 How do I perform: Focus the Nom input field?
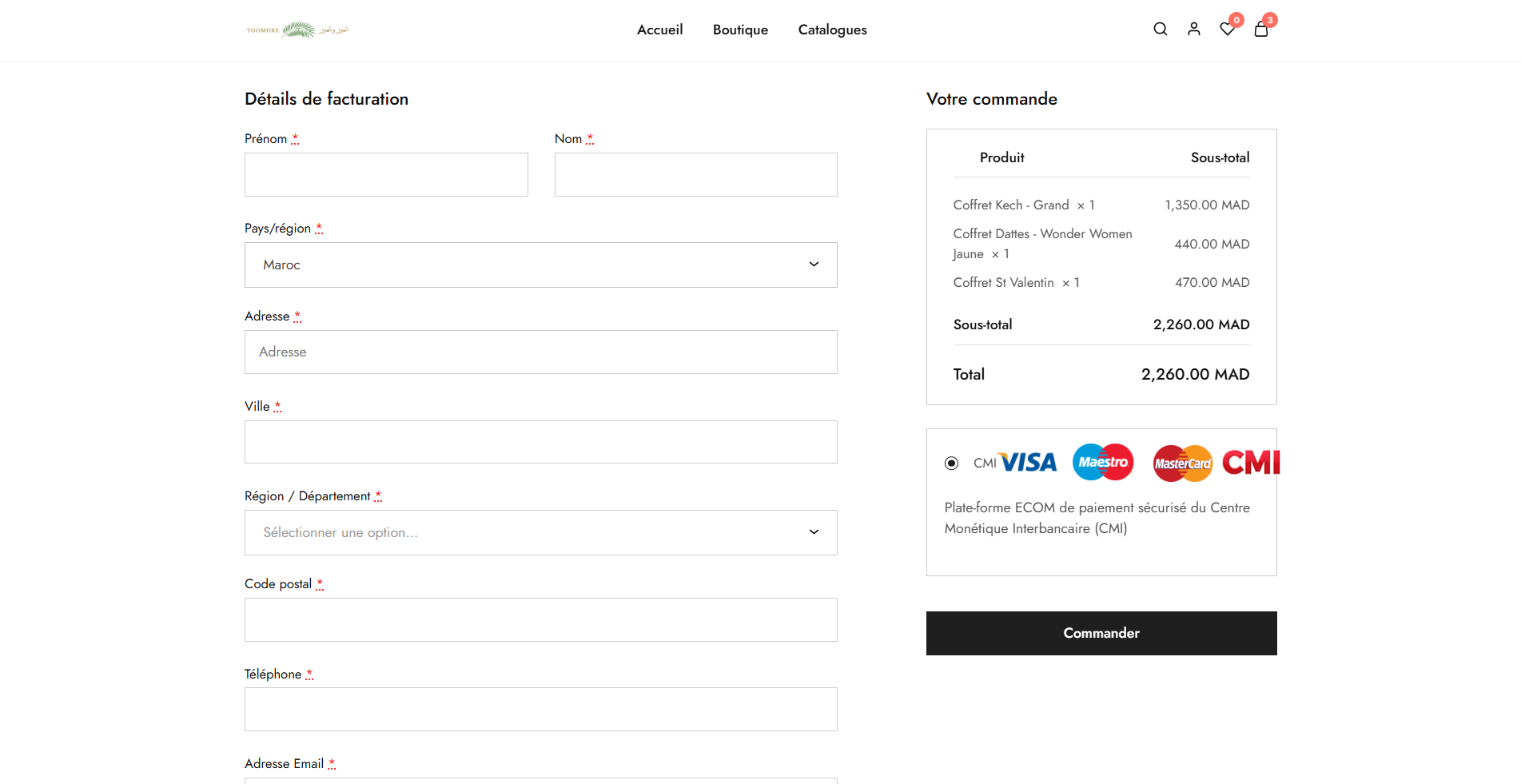[695, 174]
